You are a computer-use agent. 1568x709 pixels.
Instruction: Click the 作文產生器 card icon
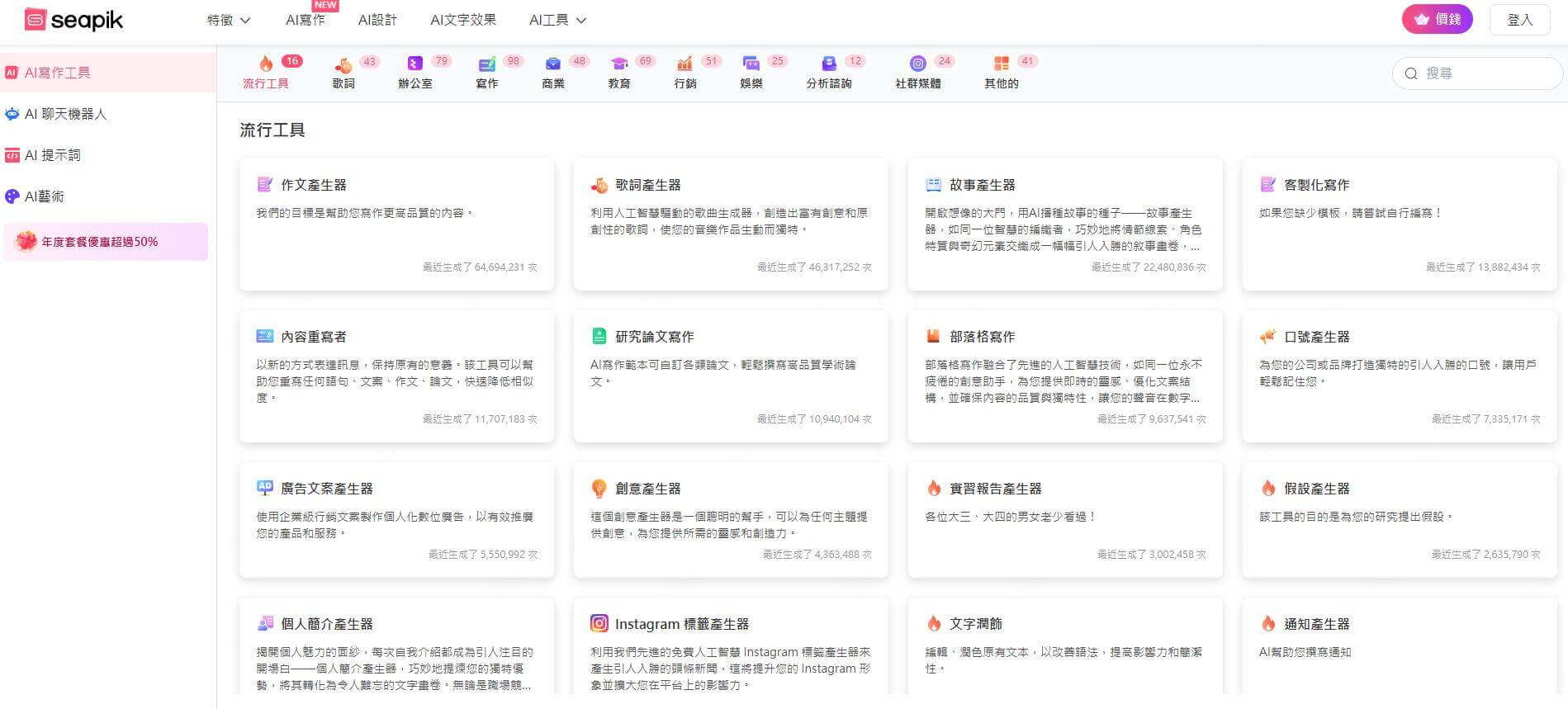click(x=264, y=184)
